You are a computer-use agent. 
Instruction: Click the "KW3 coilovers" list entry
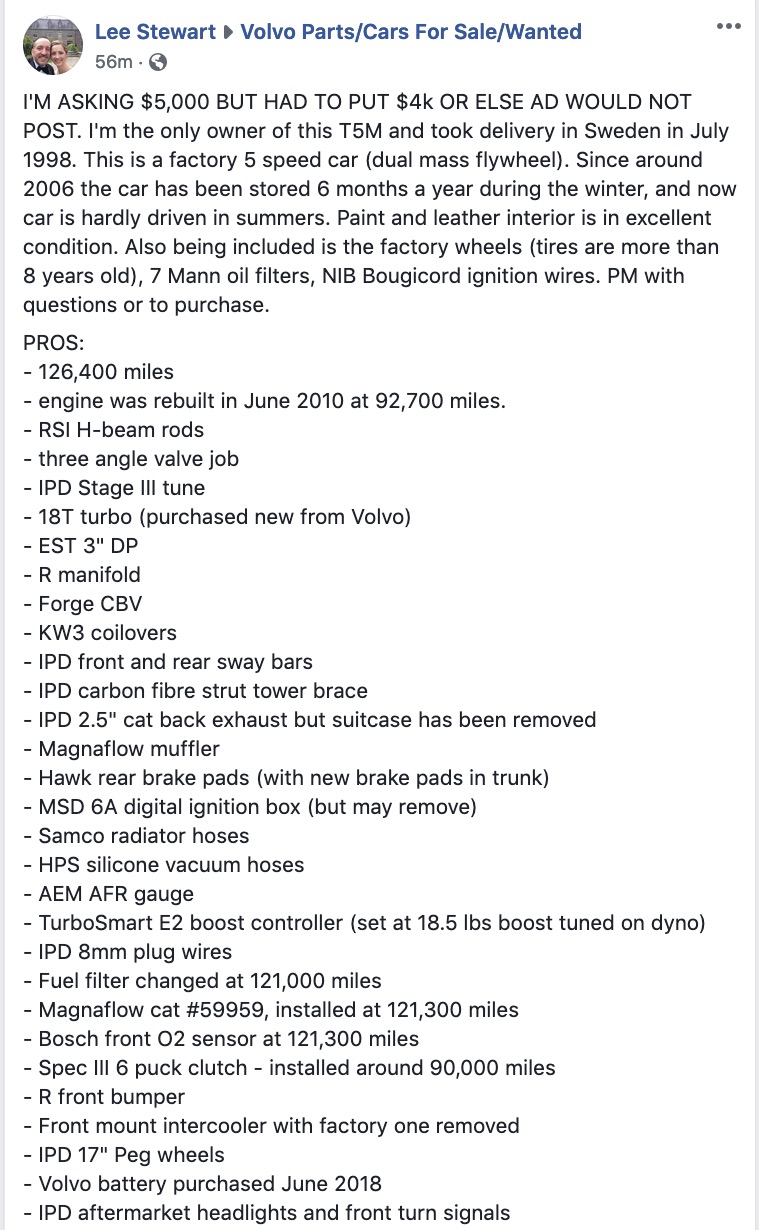tap(99, 633)
